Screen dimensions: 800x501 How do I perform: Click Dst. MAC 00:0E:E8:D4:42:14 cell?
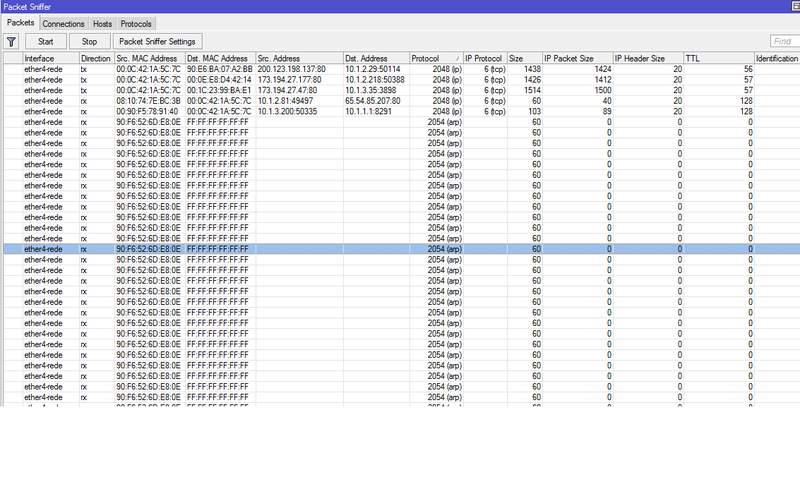point(219,80)
